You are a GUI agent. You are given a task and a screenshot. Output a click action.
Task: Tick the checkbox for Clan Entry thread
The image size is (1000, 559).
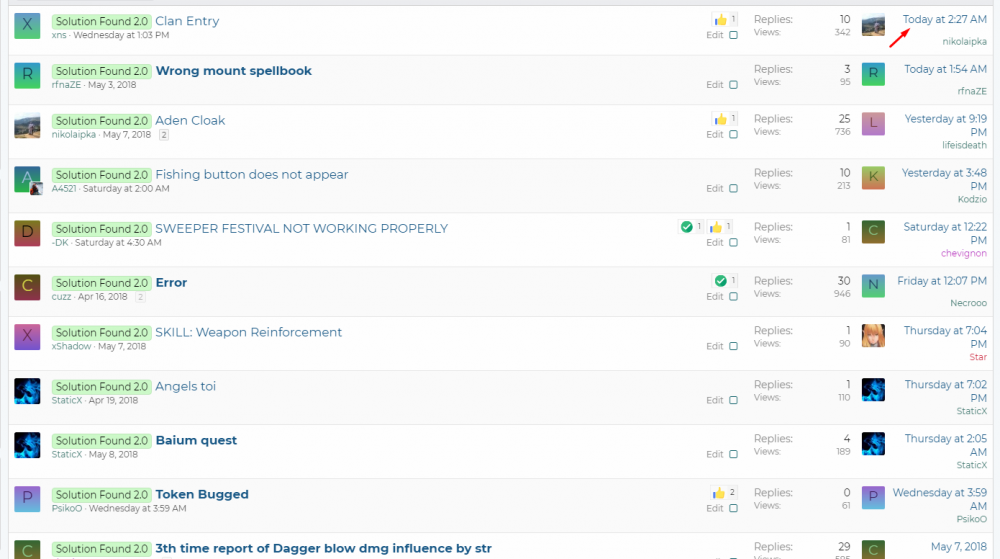pos(733,35)
